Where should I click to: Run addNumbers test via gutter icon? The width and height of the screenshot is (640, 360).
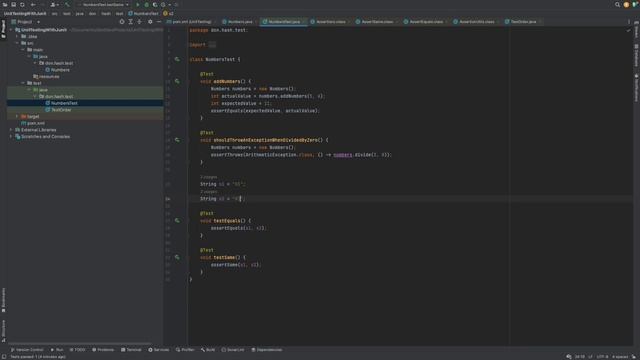tap(177, 81)
